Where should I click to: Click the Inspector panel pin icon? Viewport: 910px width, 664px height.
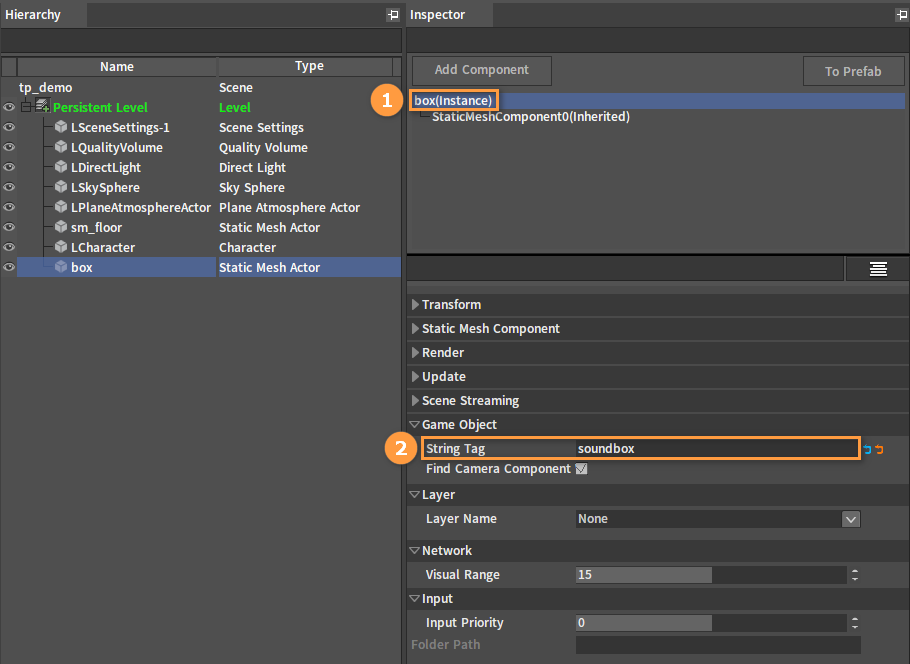tap(901, 15)
